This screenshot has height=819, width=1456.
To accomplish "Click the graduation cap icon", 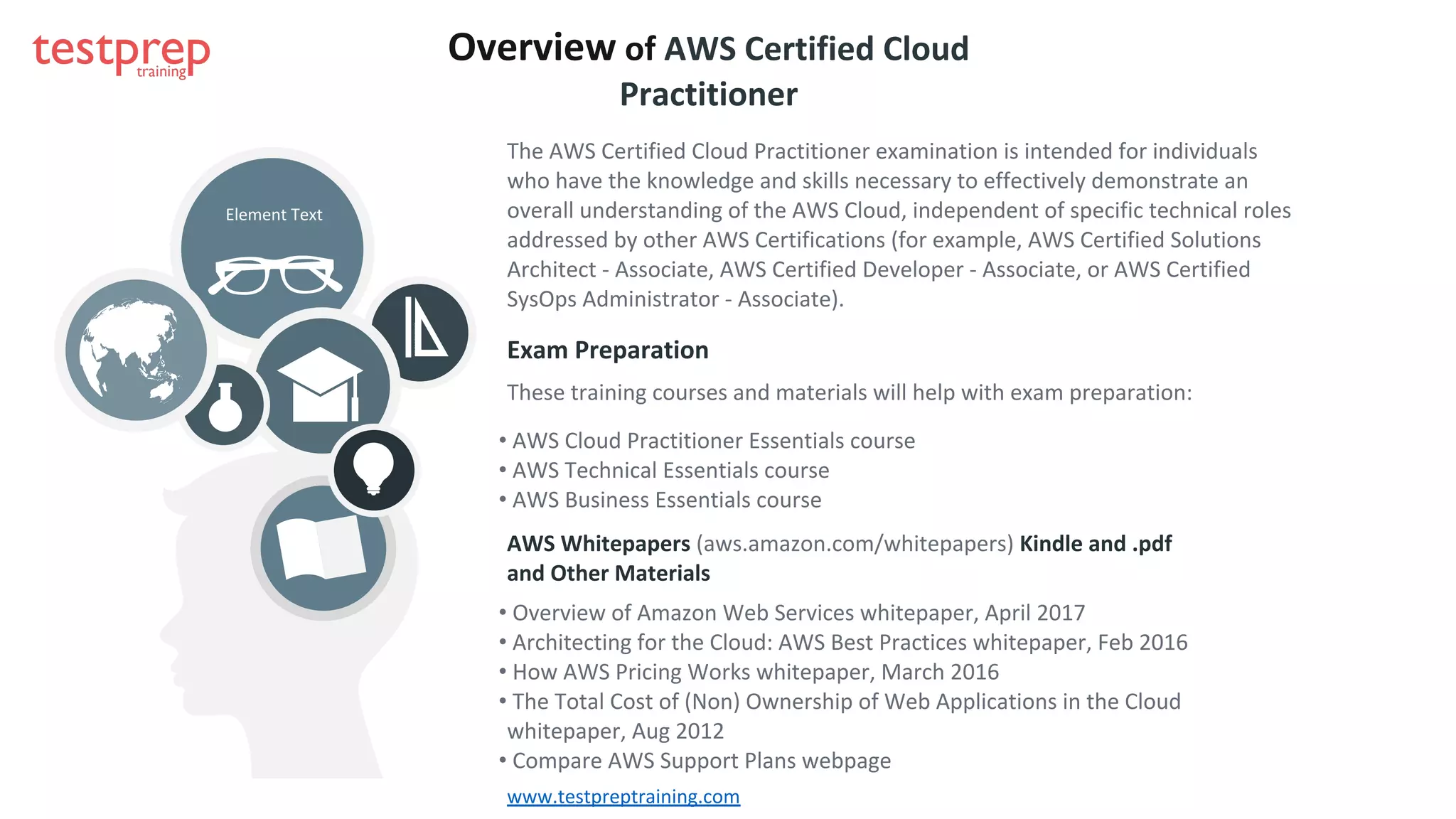I will click(x=320, y=385).
